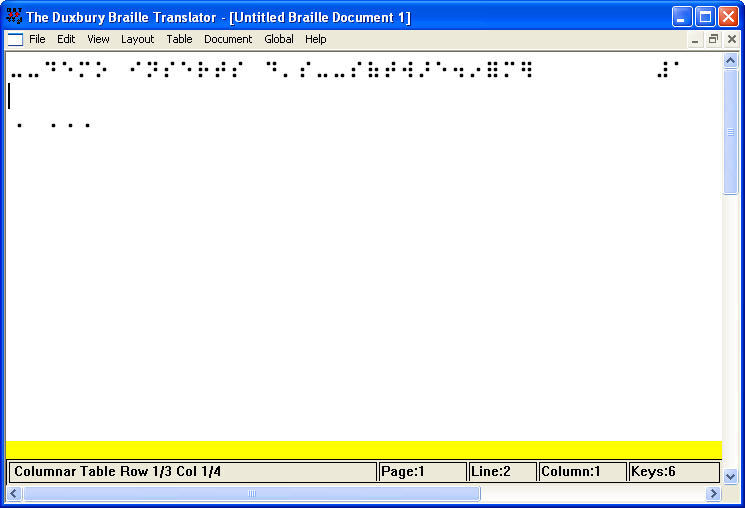This screenshot has width=745, height=508.
Task: Click the vertical scrollbar thumb
Action: pos(730,132)
